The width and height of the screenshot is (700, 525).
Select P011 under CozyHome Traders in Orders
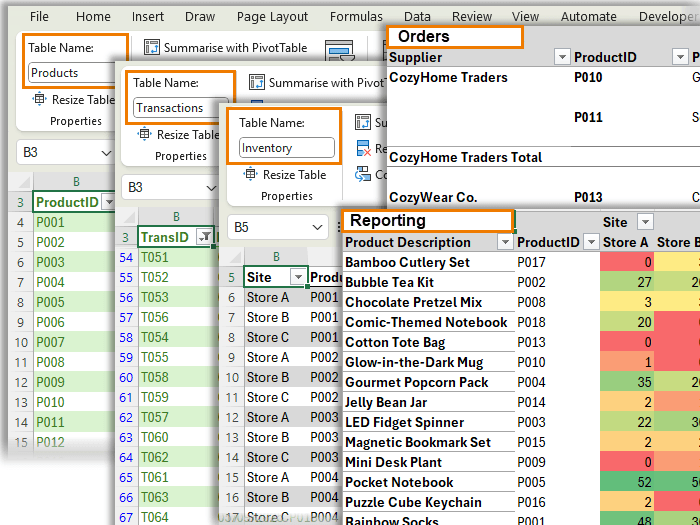[x=588, y=117]
